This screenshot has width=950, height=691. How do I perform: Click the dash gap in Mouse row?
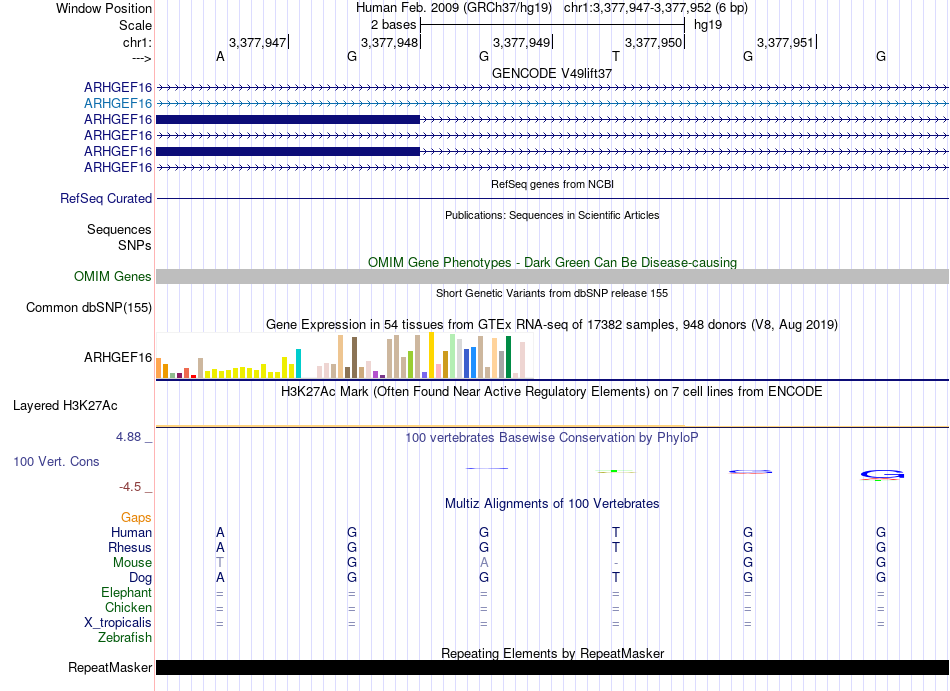[616, 563]
